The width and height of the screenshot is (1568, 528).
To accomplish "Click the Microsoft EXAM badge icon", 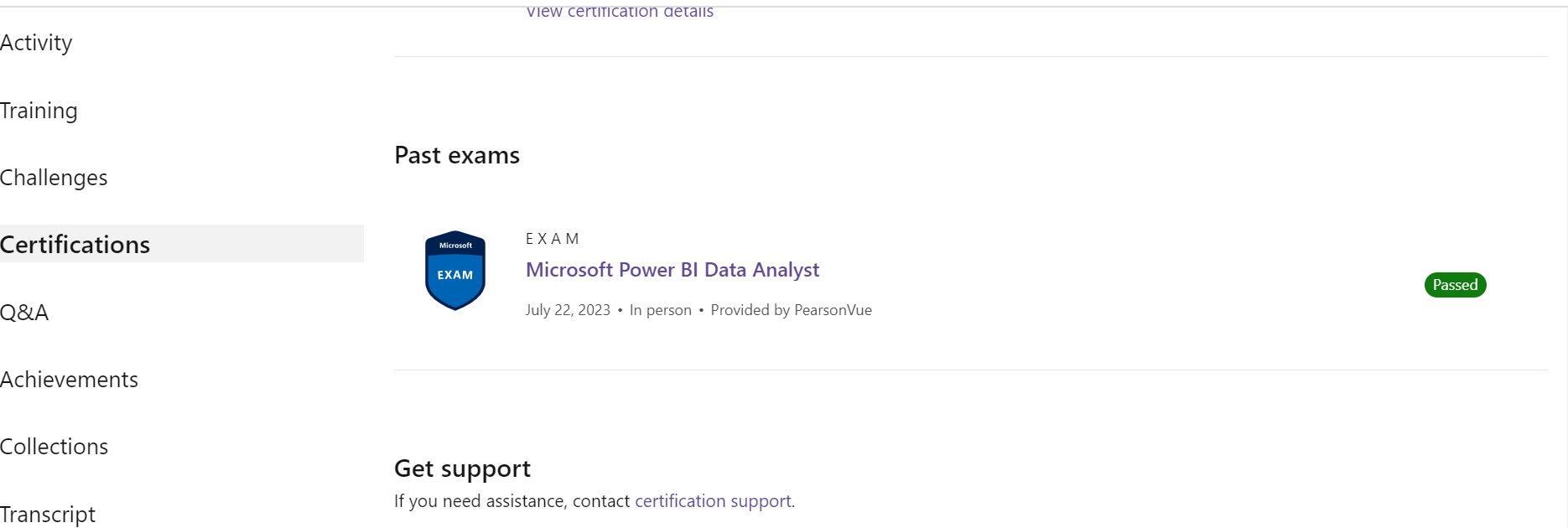I will (455, 271).
